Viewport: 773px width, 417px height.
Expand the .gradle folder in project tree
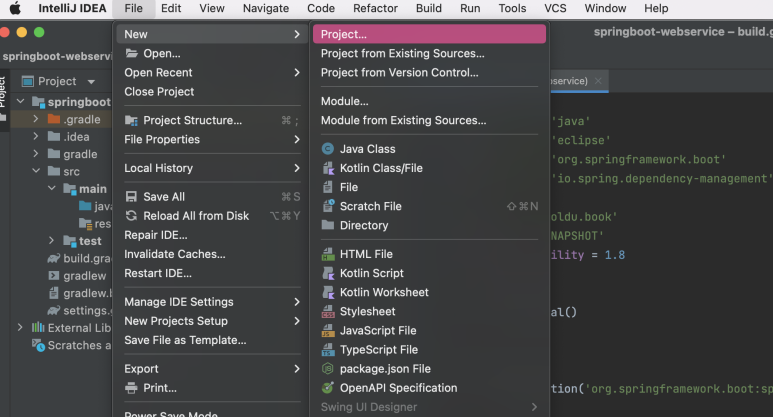pyautogui.click(x=35, y=119)
